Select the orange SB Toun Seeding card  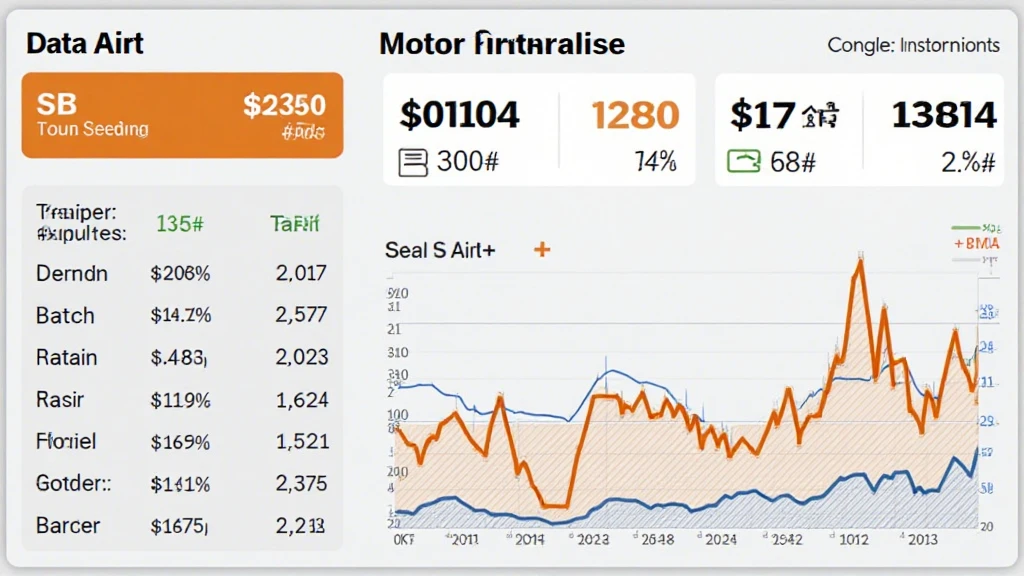pos(182,115)
